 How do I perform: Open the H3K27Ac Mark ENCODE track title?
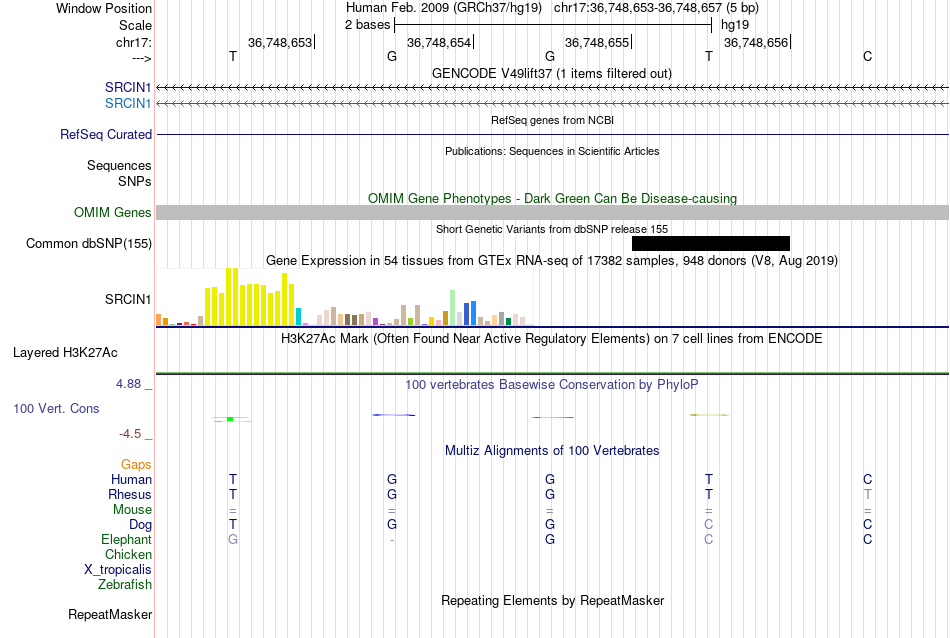pos(552,339)
